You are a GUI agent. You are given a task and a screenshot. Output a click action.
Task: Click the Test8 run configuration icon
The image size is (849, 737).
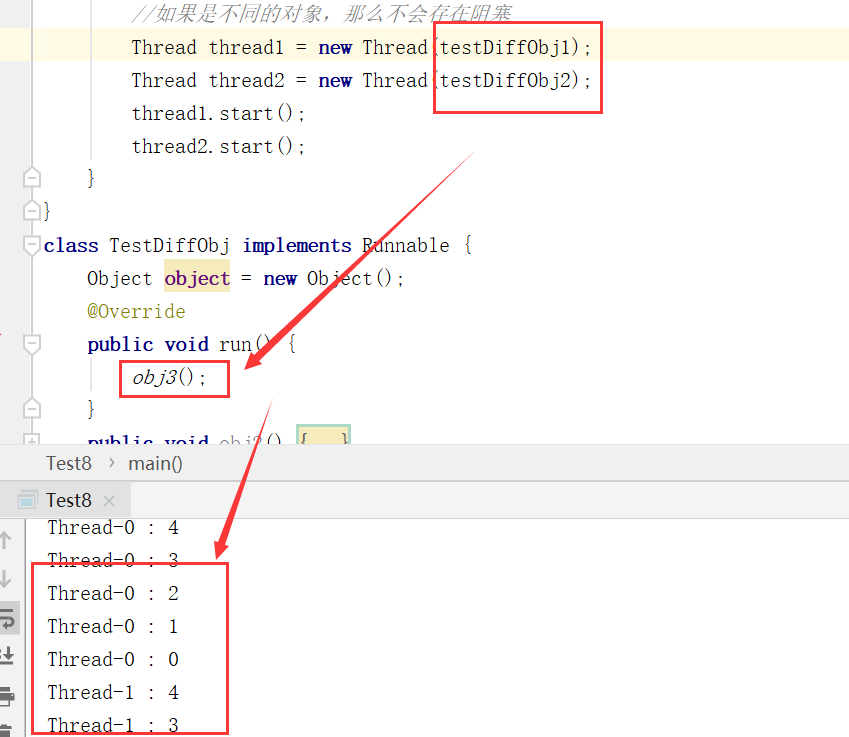[28, 500]
